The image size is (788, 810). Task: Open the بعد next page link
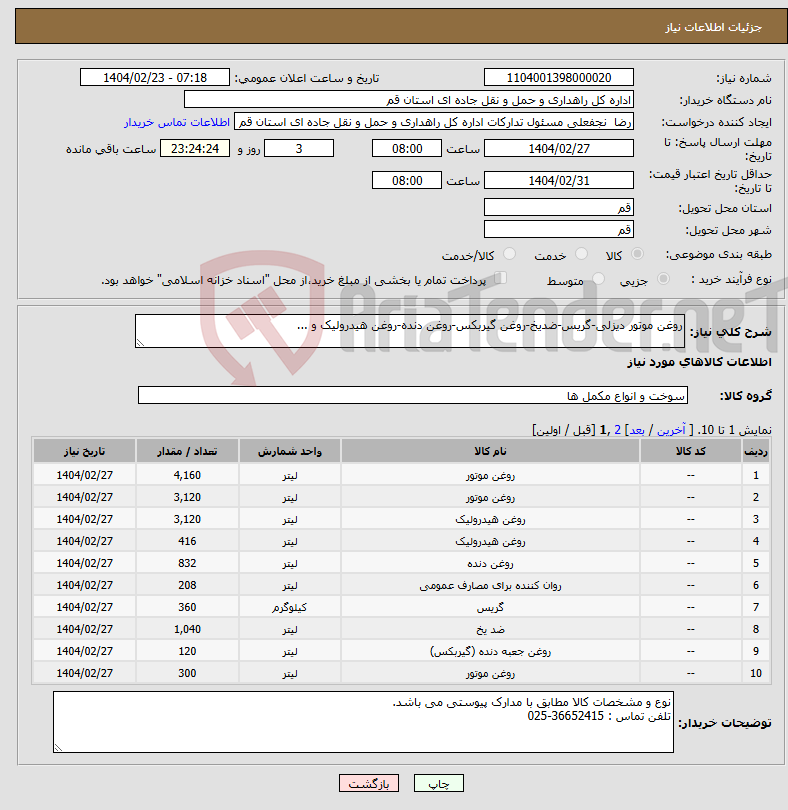coord(636,430)
